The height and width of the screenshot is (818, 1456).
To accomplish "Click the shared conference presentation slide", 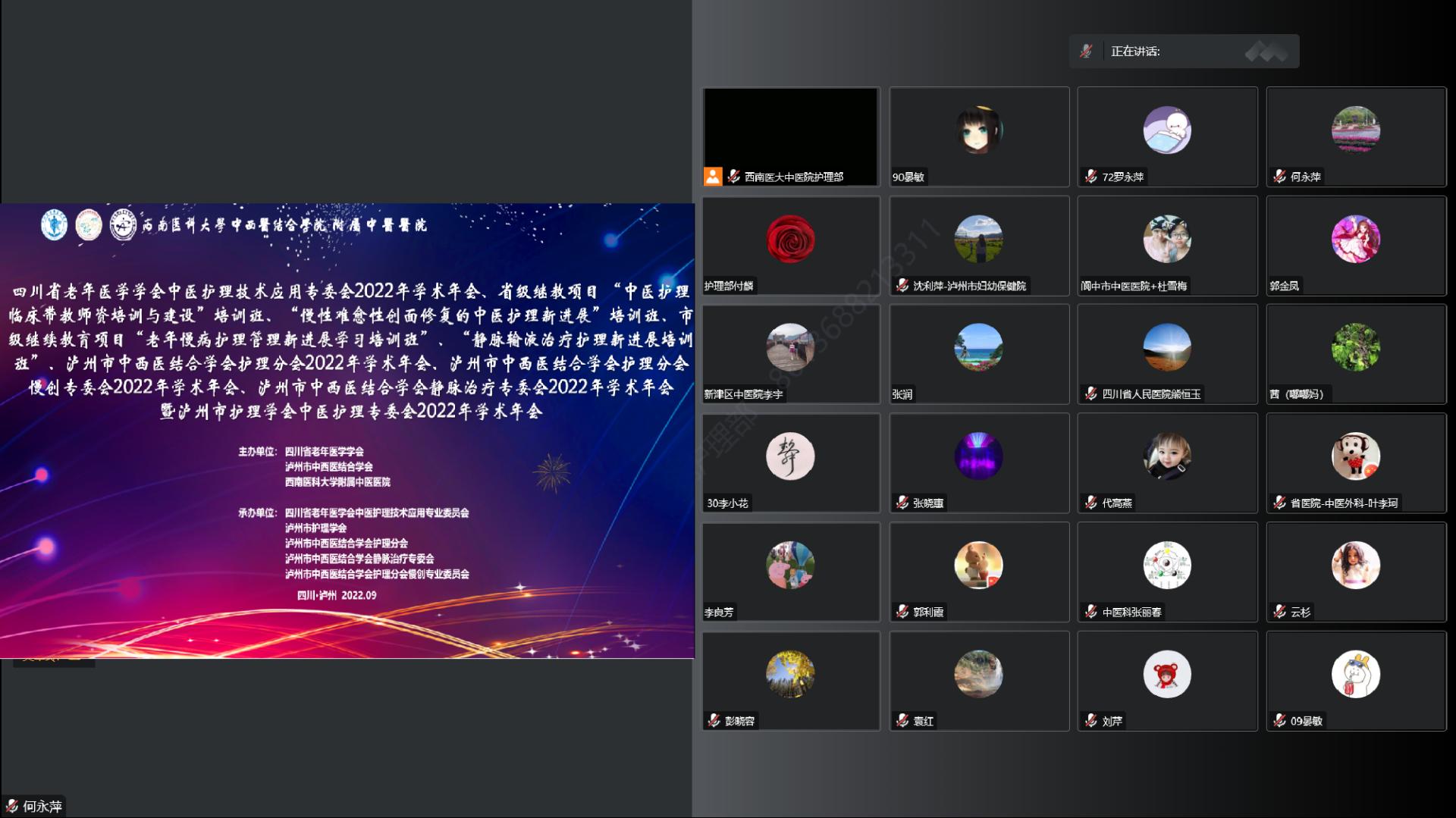I will point(347,431).
